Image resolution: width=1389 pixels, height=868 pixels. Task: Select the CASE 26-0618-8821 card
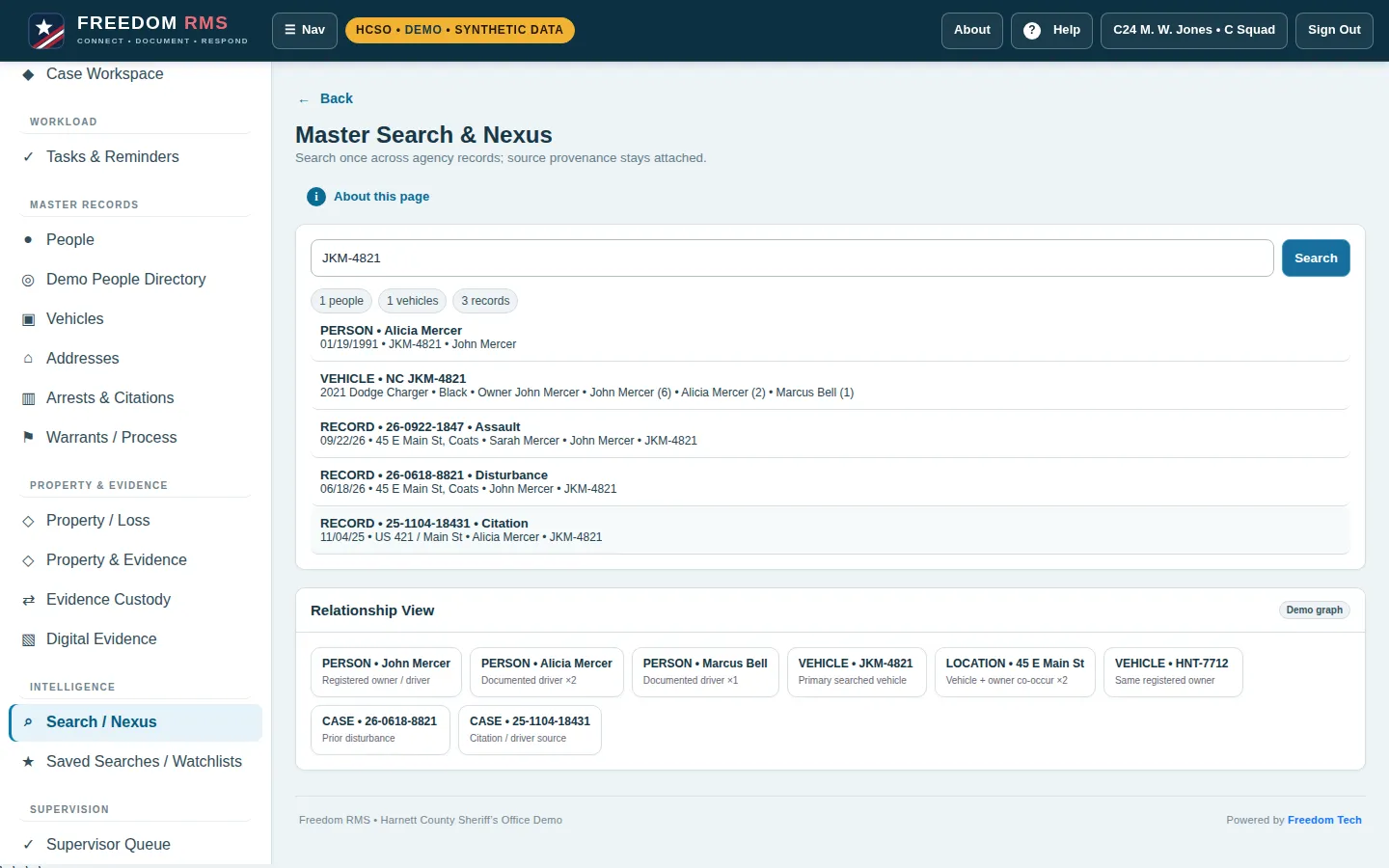(380, 730)
